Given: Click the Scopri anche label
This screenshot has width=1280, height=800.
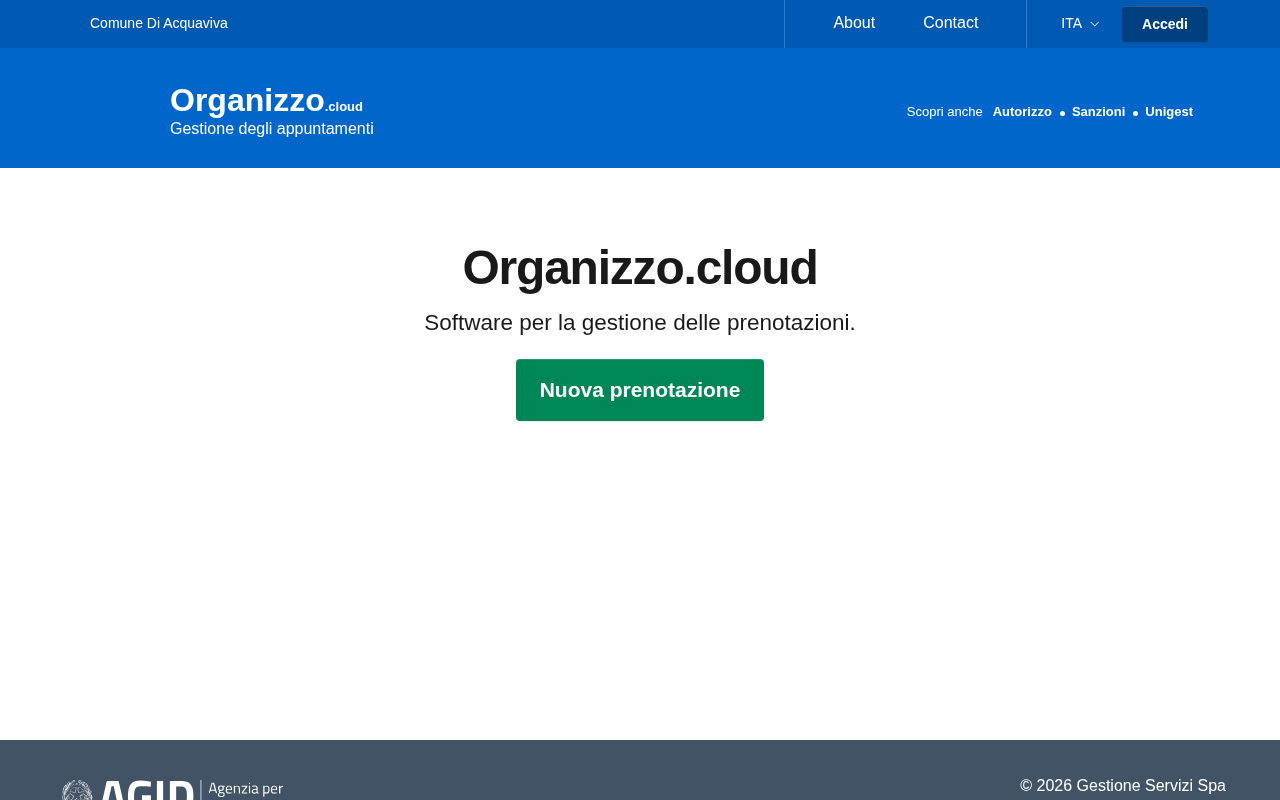Looking at the screenshot, I should [x=944, y=112].
